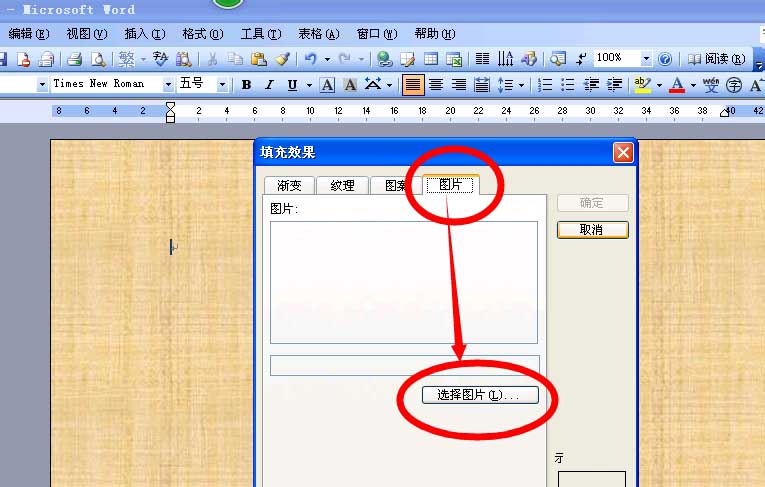This screenshot has height=487, width=765.
Task: Click the Permission (restricted document) icon
Action: pyautogui.click(x=23, y=59)
